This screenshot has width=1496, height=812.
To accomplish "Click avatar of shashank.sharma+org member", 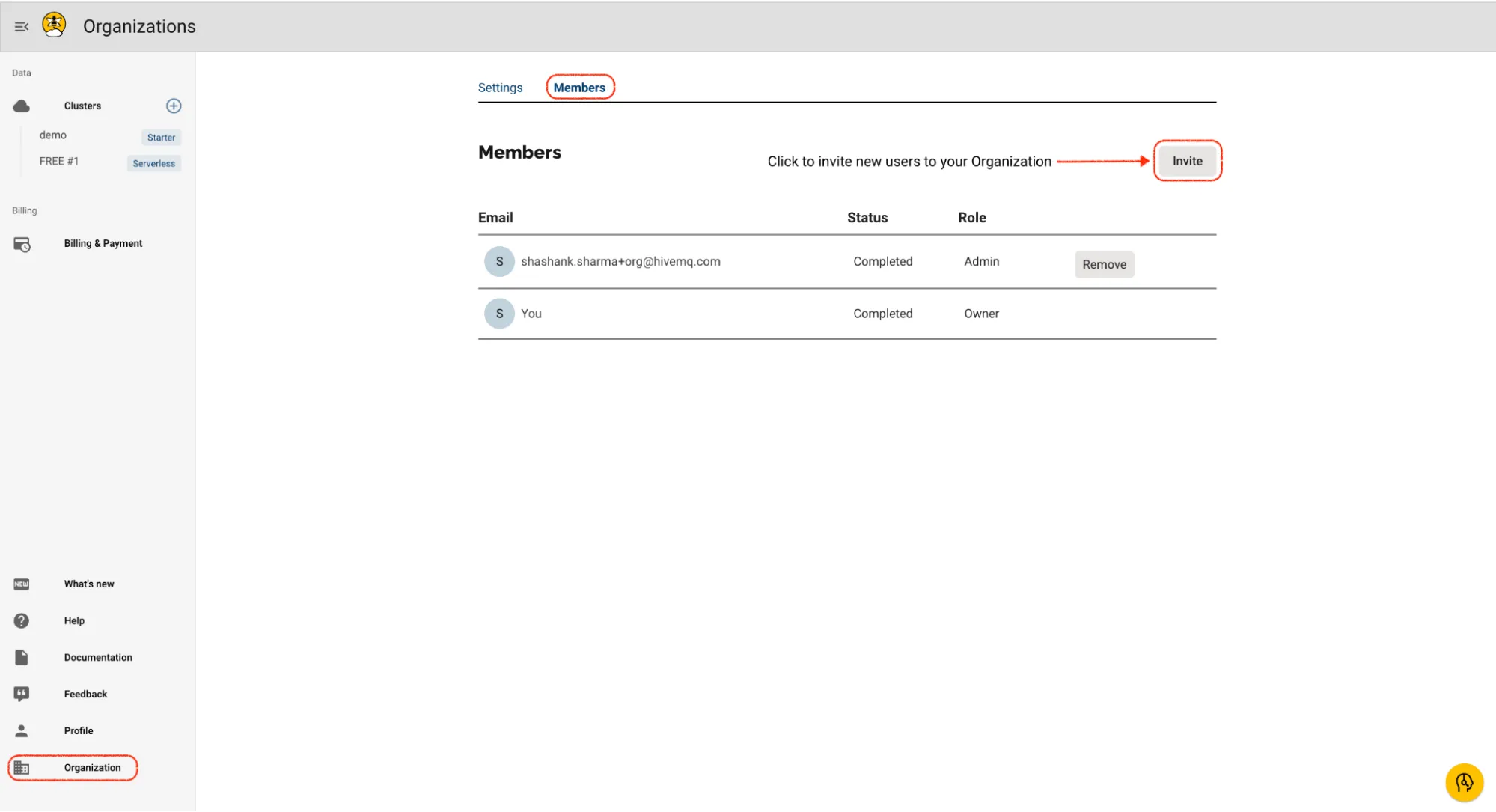I will click(499, 261).
